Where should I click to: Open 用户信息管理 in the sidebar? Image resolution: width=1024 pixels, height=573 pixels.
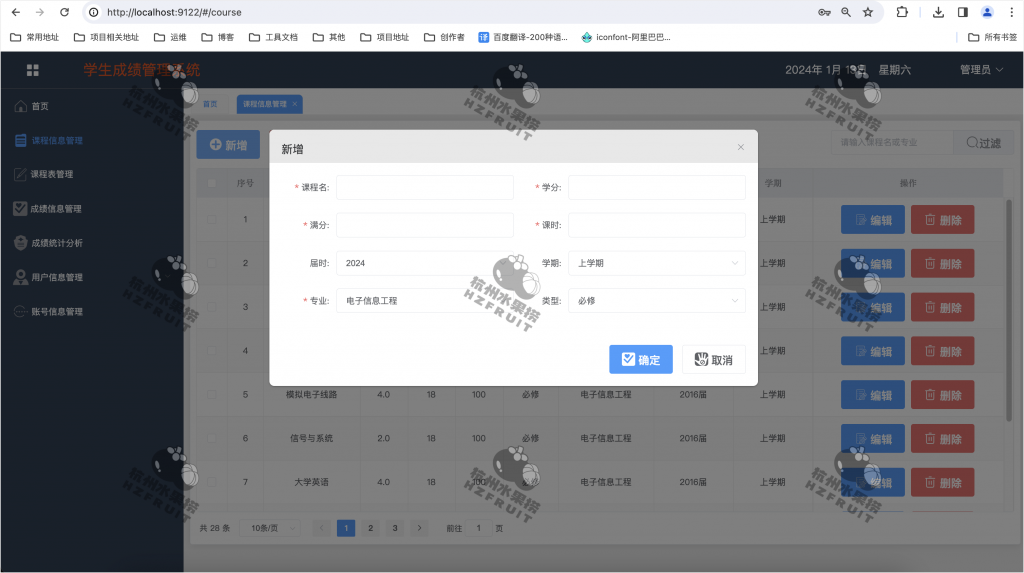(57, 277)
